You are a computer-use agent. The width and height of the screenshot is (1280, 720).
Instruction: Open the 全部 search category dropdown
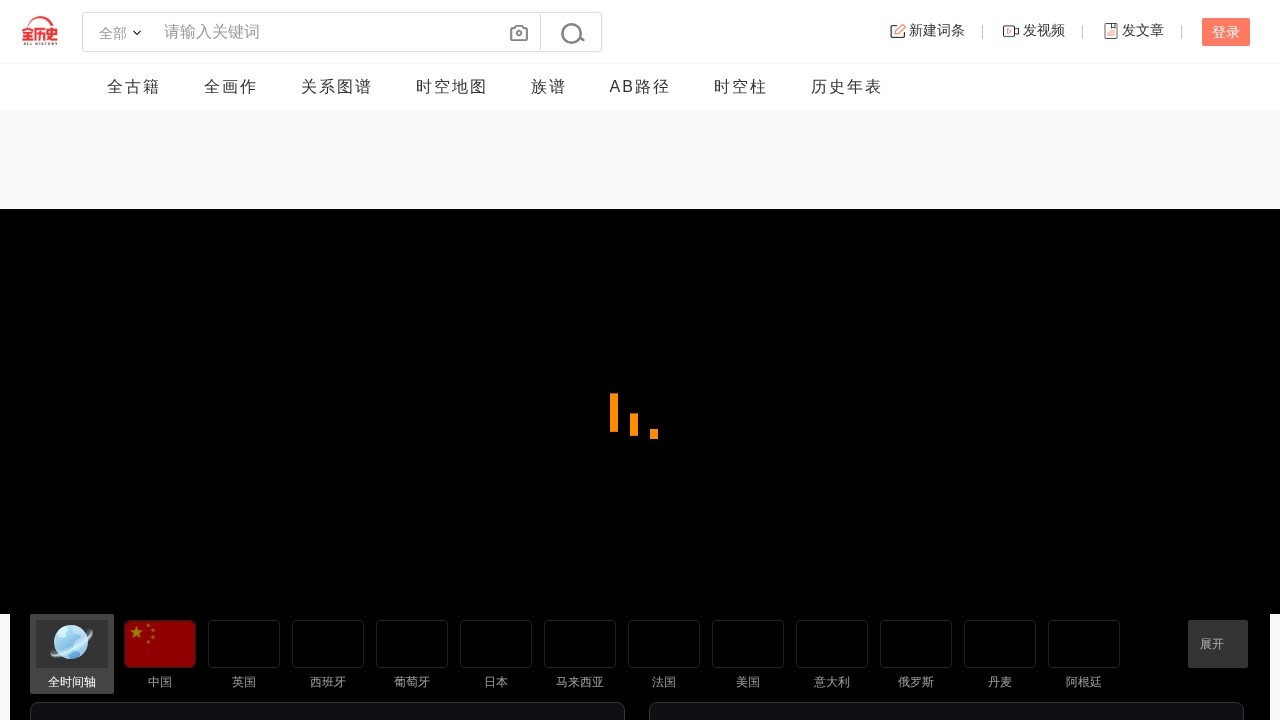click(x=119, y=32)
